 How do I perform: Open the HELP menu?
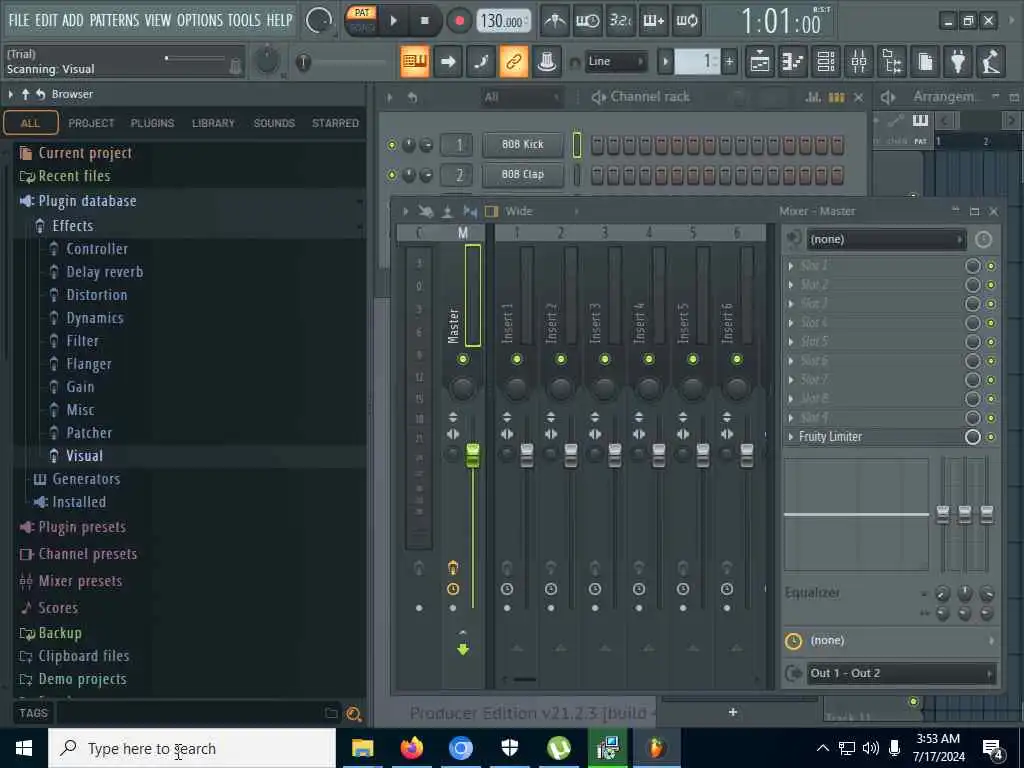click(x=280, y=20)
